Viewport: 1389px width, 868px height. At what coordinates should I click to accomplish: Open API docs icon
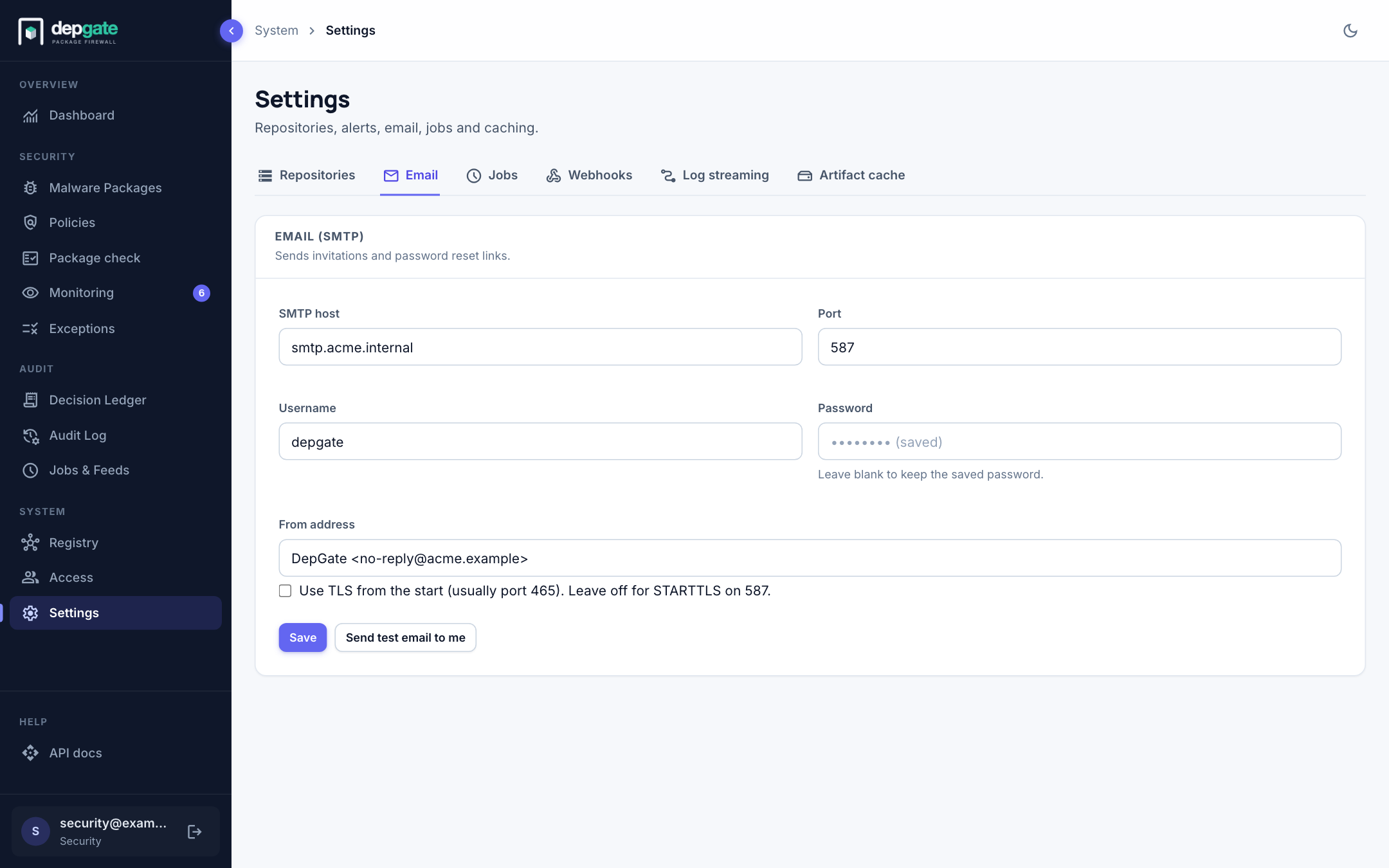30,753
